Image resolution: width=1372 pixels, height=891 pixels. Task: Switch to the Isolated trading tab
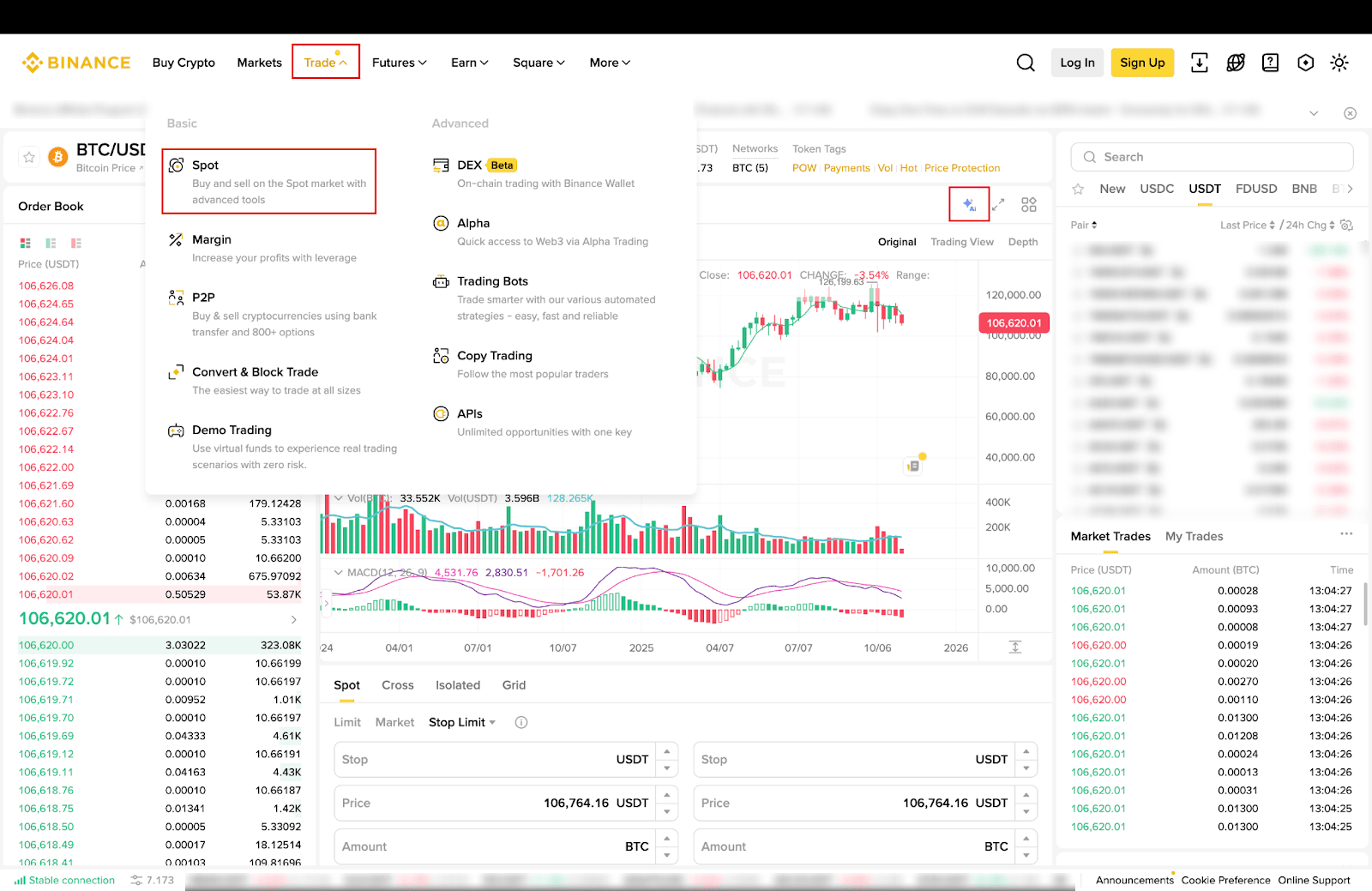pos(457,684)
